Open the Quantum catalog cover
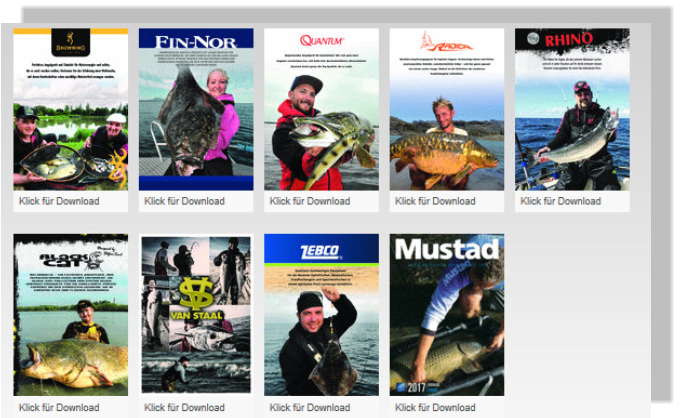The image size is (680, 418). pos(321,109)
